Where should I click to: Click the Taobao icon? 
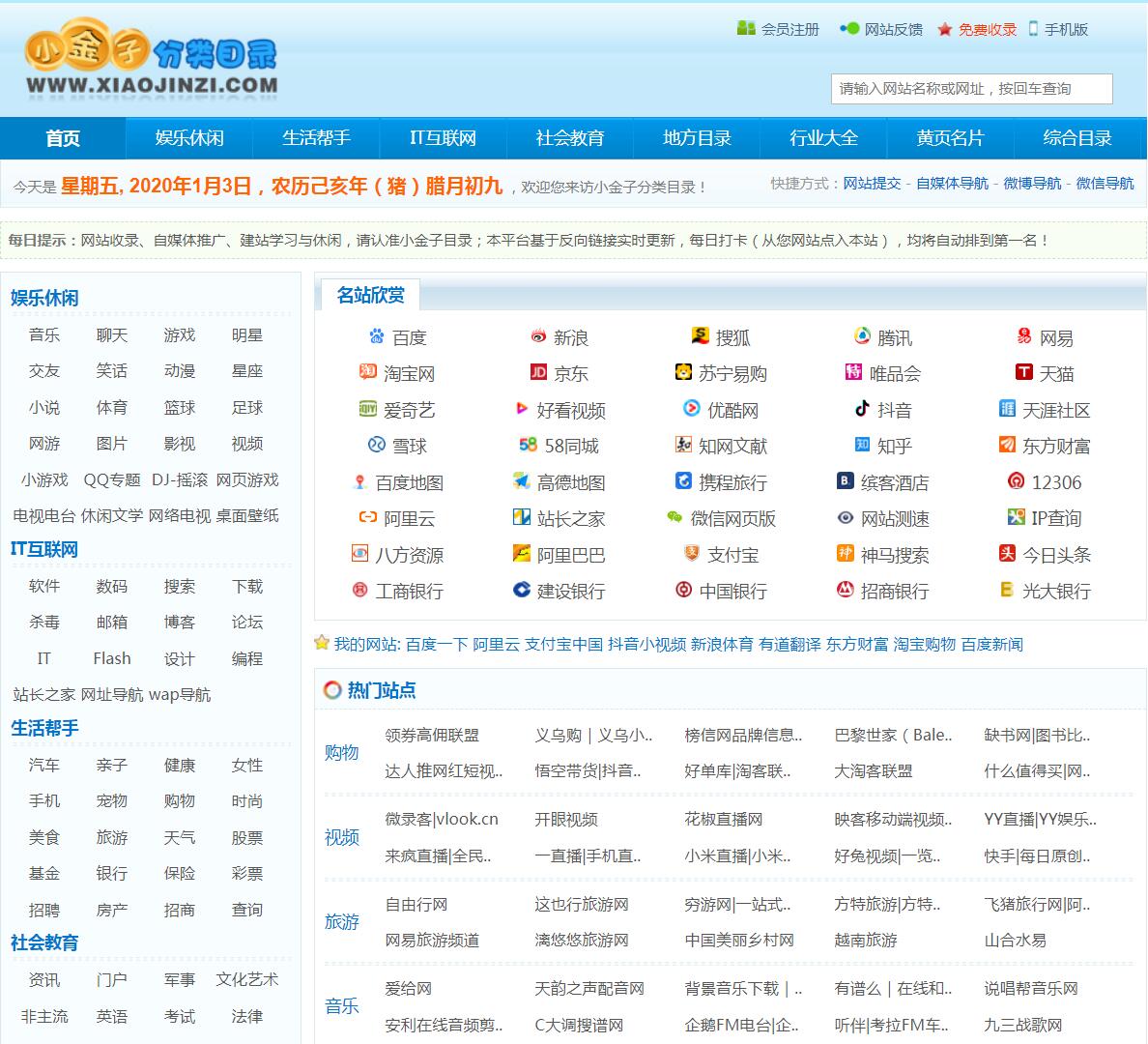click(x=367, y=372)
